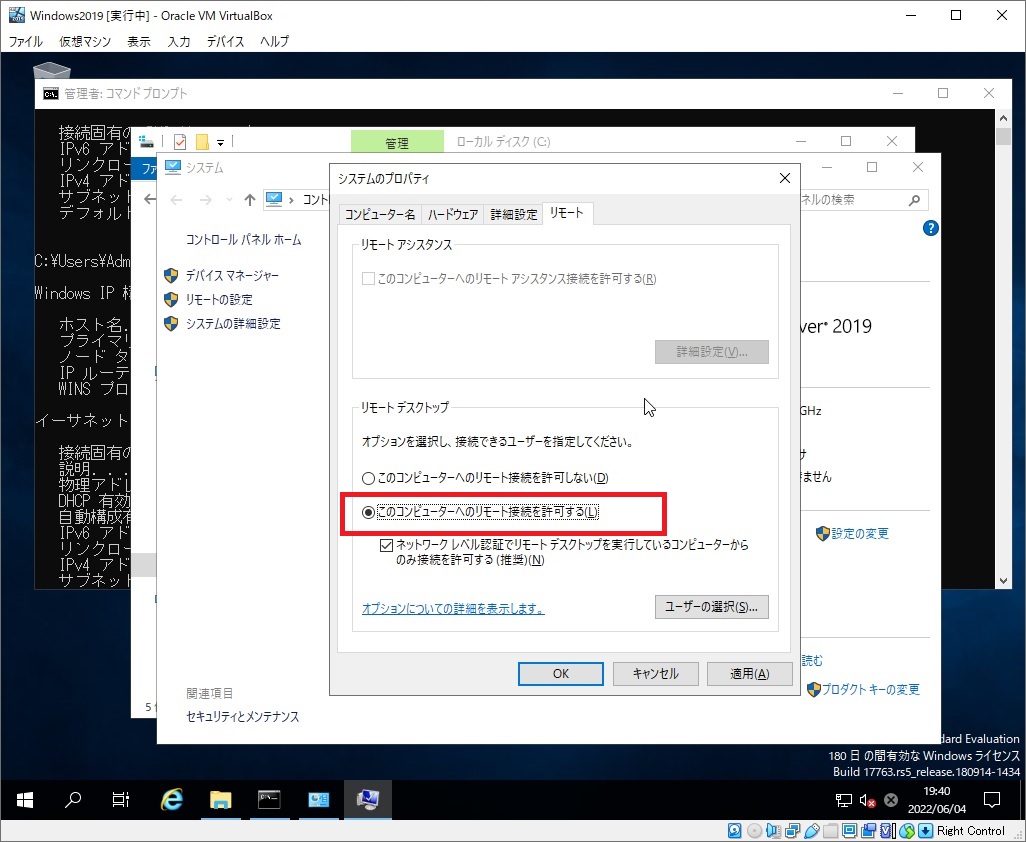The image size is (1026, 842).
Task: Open the Windows Start menu
Action: [25, 799]
